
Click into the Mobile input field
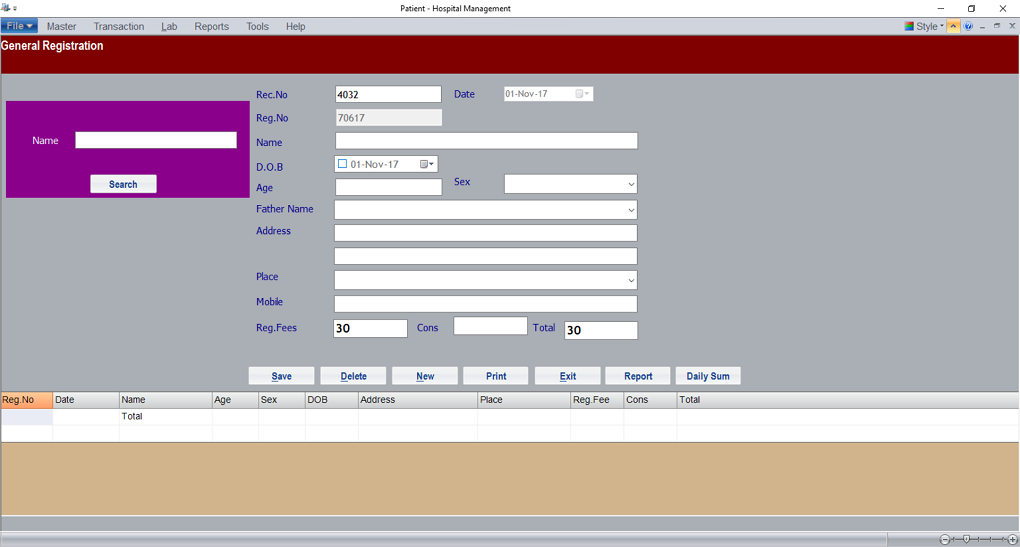(485, 304)
